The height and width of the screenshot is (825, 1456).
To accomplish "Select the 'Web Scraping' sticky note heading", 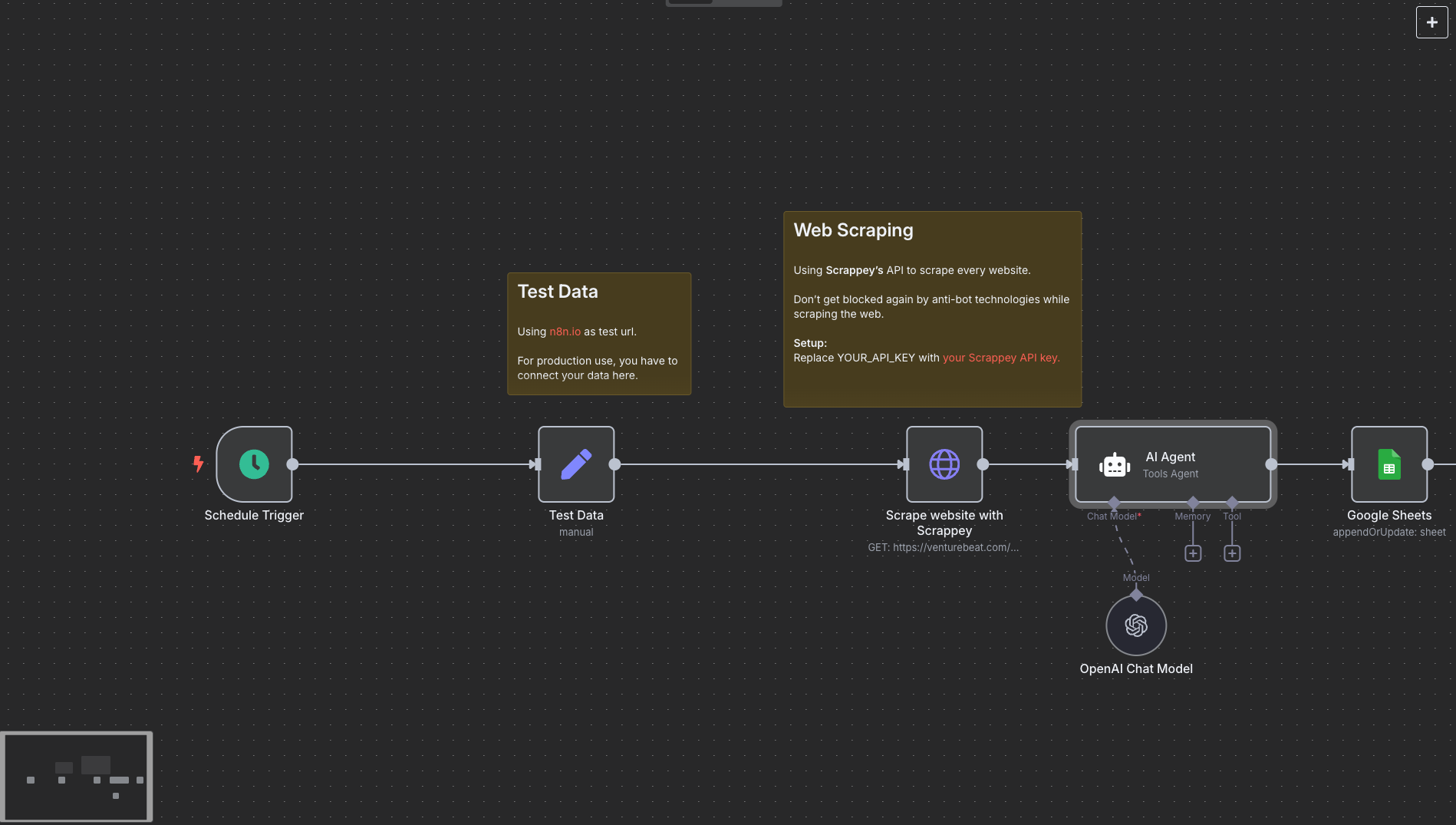I will tap(853, 230).
